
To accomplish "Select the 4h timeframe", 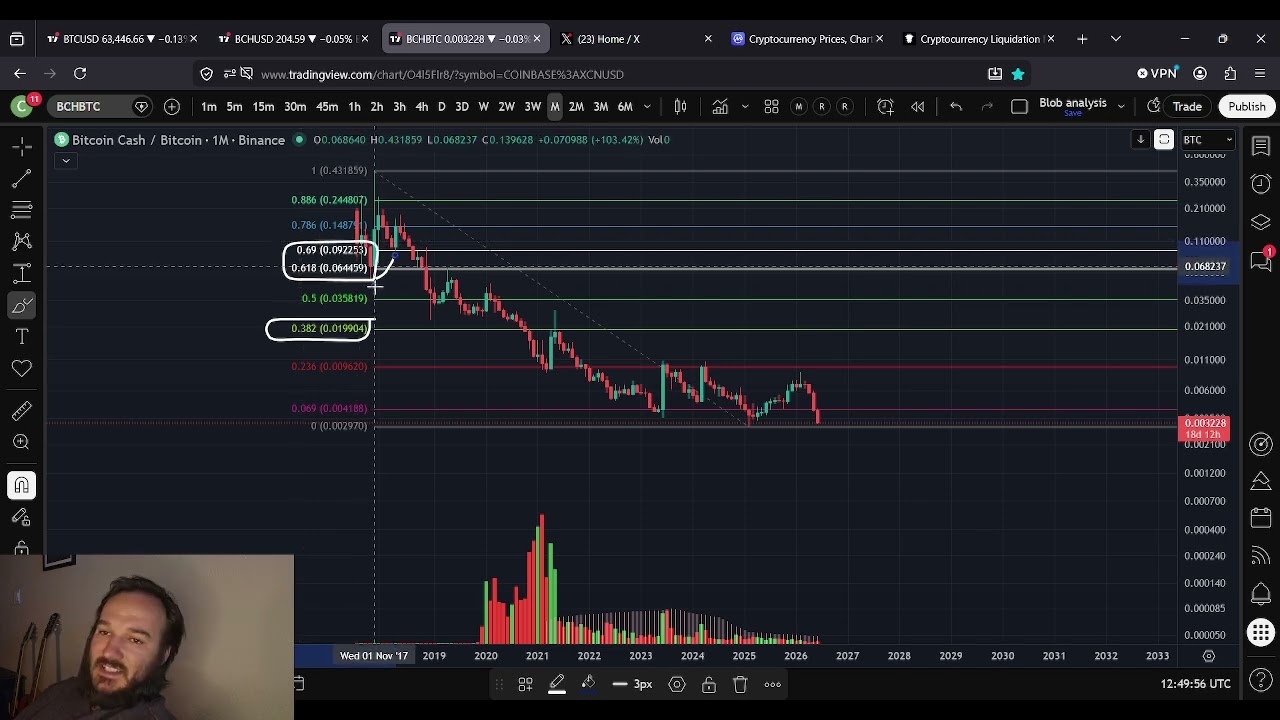I will pos(421,106).
